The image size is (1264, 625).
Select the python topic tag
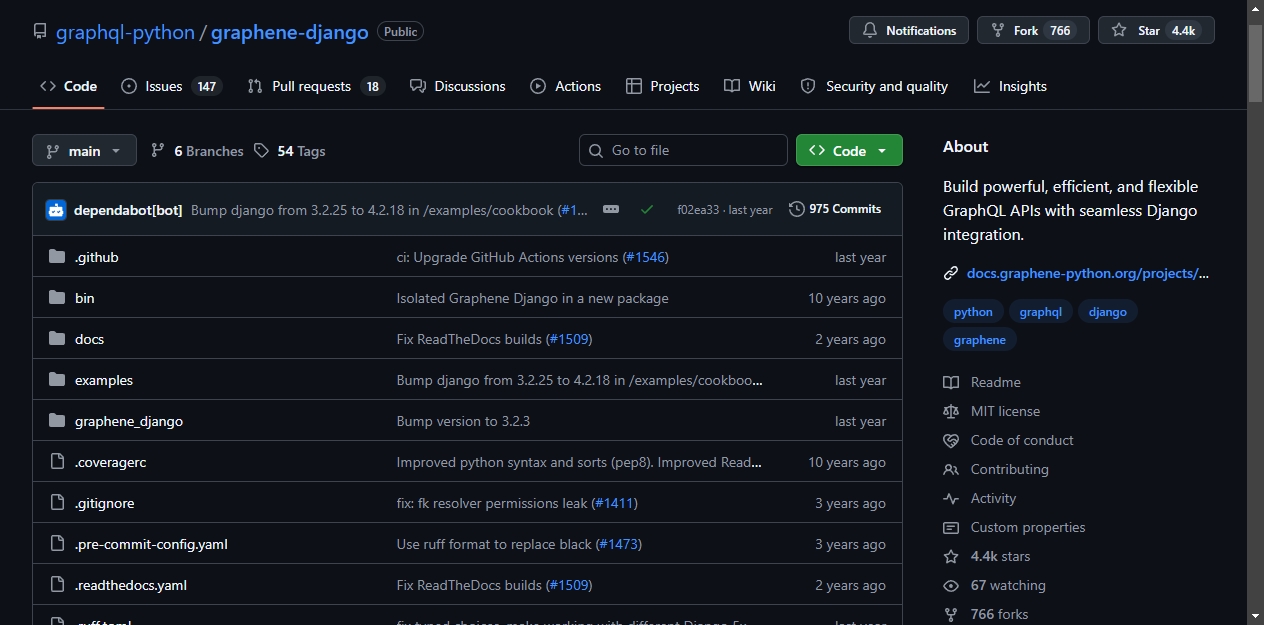(973, 312)
